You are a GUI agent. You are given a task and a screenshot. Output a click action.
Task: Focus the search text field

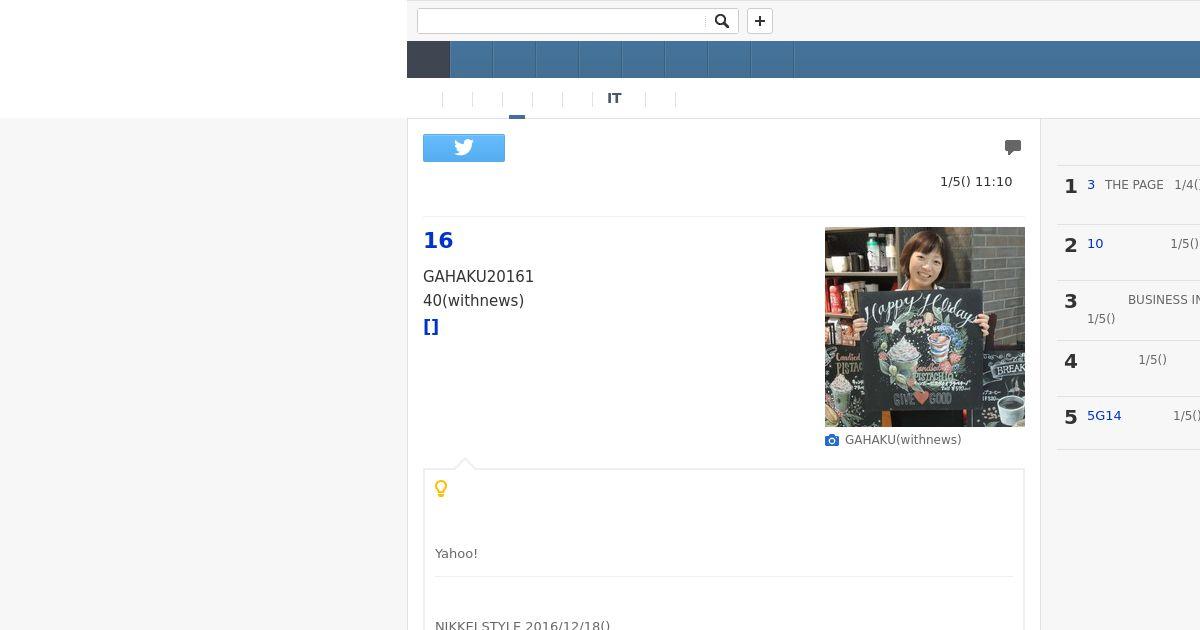coord(562,21)
